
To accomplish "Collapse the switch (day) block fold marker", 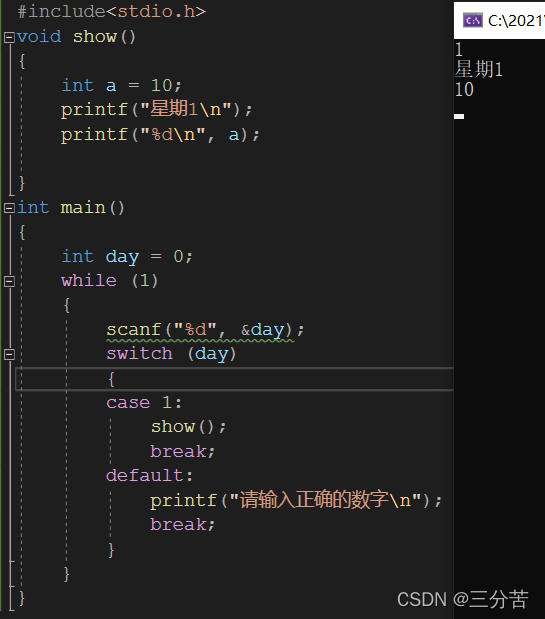I will pos(9,355).
